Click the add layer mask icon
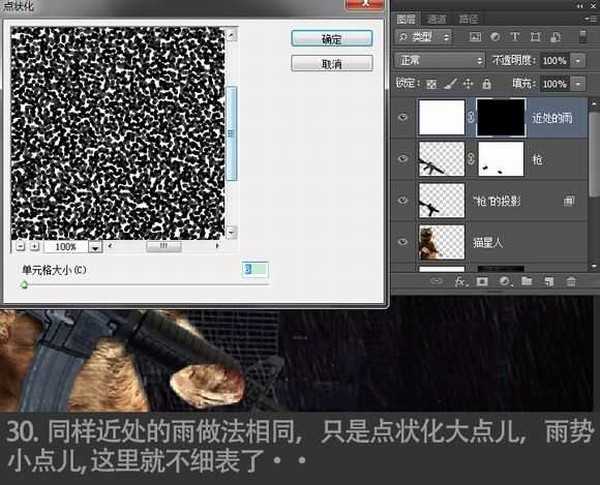Image resolution: width=600 pixels, height=485 pixels. pyautogui.click(x=482, y=282)
